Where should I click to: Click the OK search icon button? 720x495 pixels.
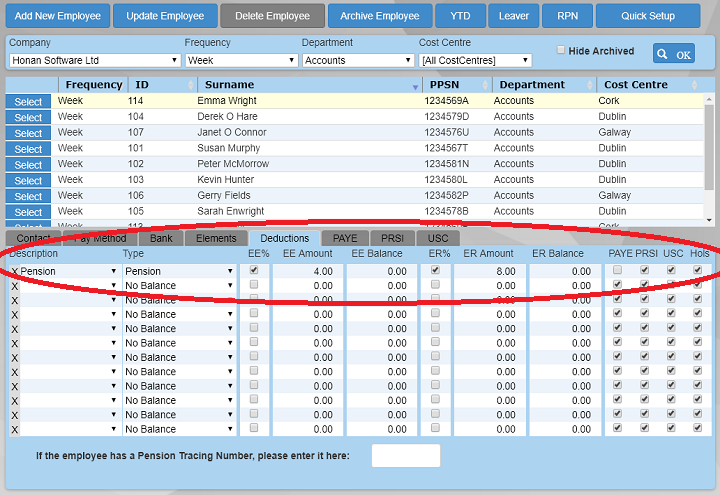tap(674, 54)
